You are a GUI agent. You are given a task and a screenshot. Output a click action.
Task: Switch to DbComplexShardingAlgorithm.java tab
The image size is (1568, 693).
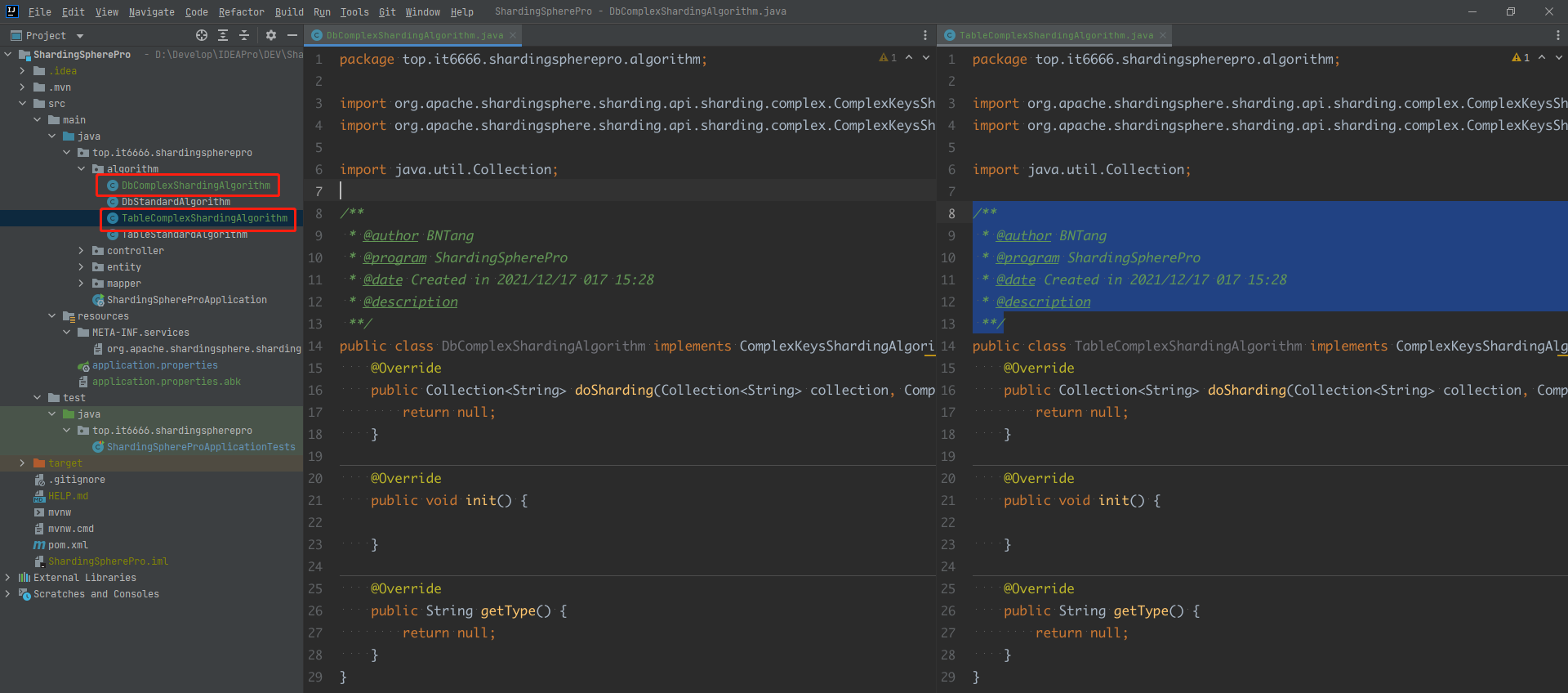pyautogui.click(x=414, y=35)
